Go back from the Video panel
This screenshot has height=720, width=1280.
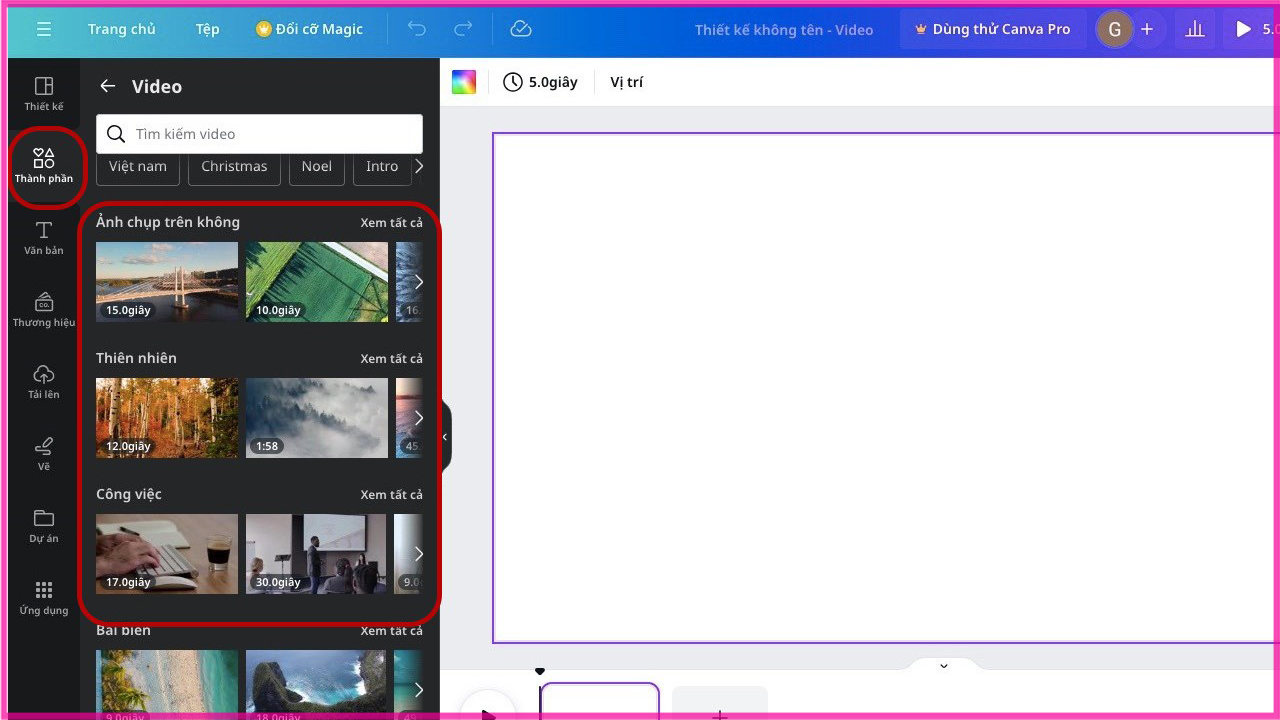point(107,86)
